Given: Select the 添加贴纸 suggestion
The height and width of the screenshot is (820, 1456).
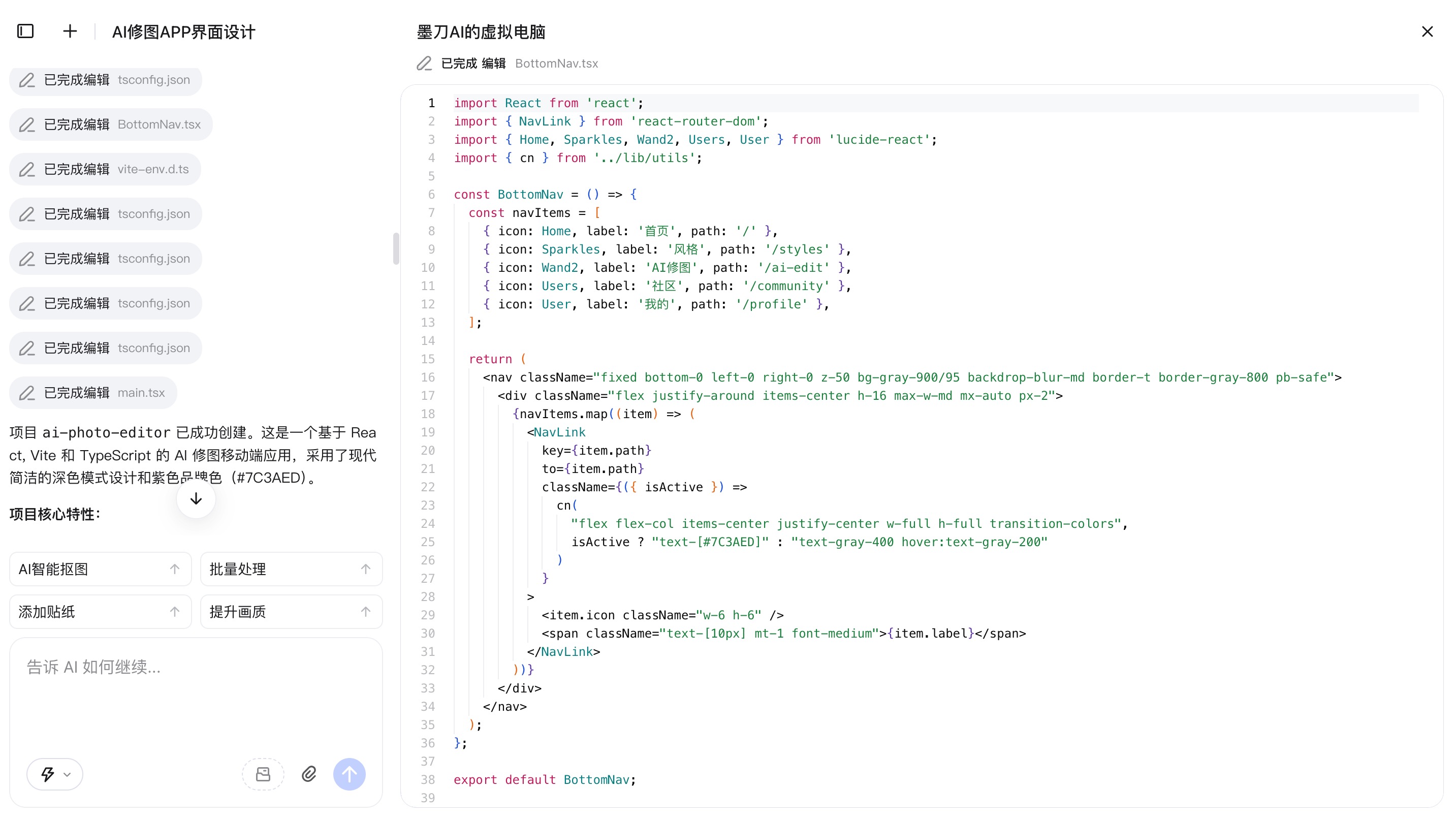Looking at the screenshot, I should tap(100, 612).
